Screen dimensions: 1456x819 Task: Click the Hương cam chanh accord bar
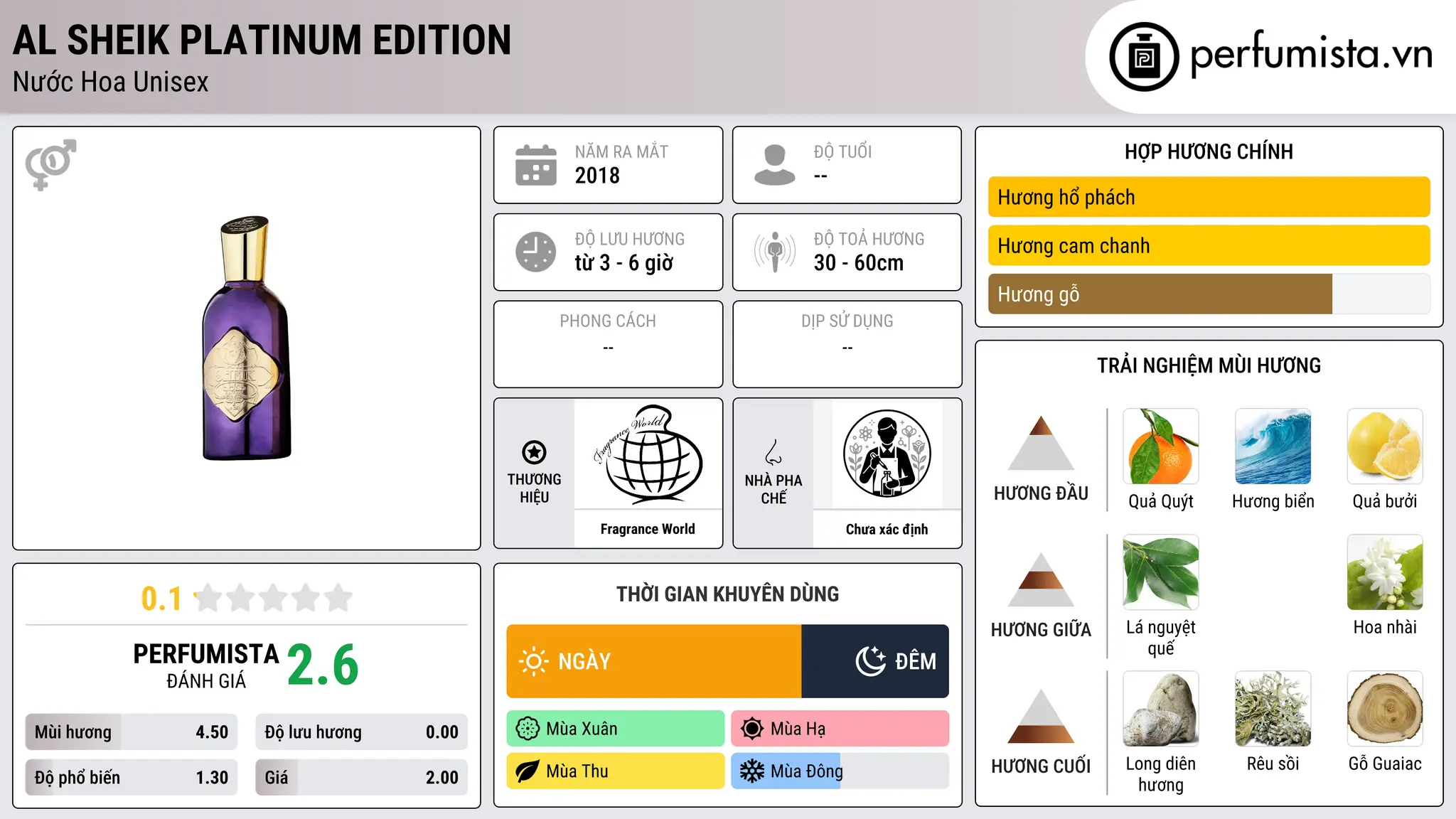tap(1209, 245)
